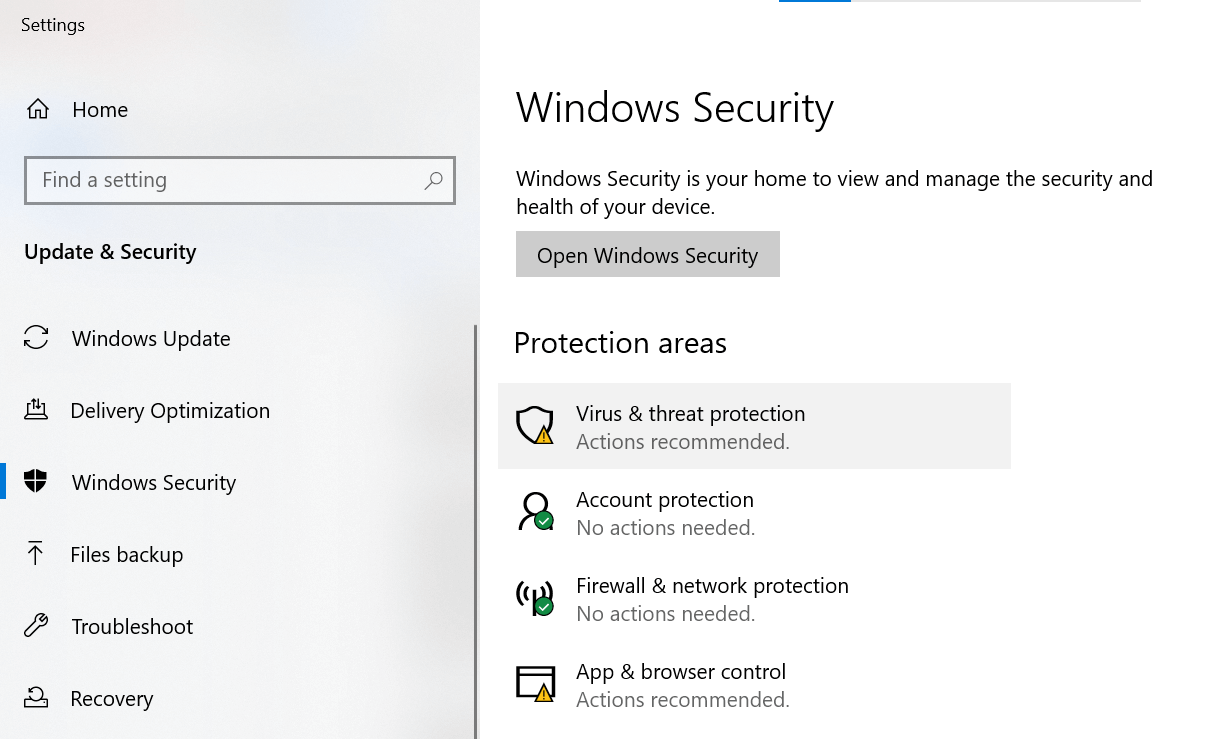Click the Home house icon
The image size is (1230, 739).
[x=38, y=109]
